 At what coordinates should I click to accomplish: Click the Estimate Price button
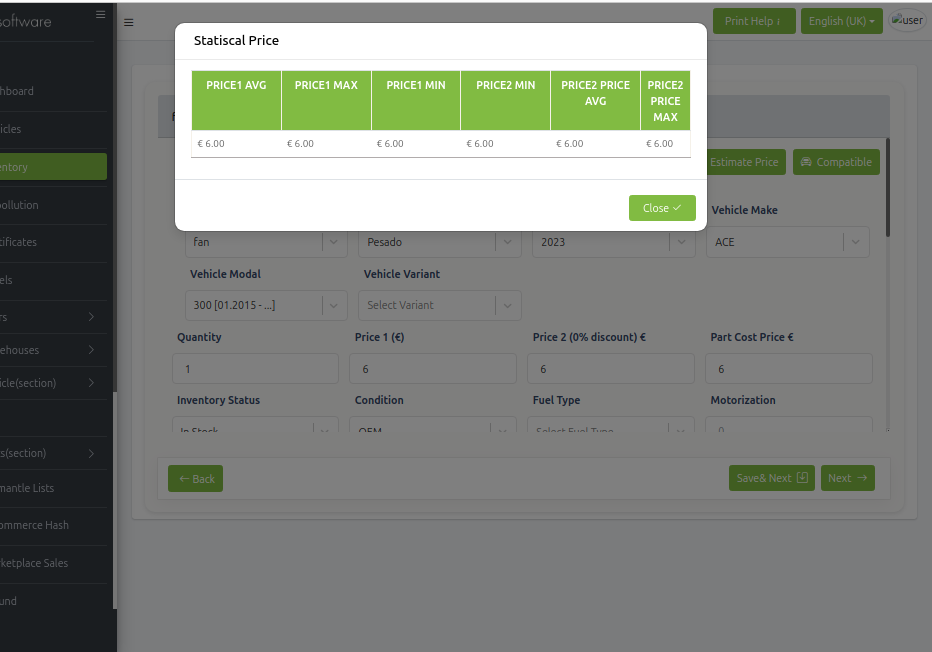[743, 162]
